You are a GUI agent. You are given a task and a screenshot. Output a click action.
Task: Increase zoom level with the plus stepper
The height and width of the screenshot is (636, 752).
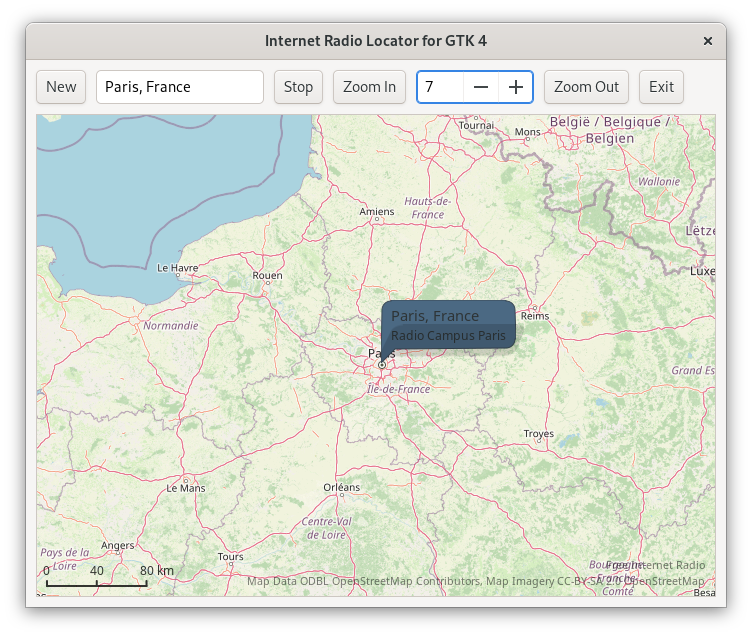point(515,87)
